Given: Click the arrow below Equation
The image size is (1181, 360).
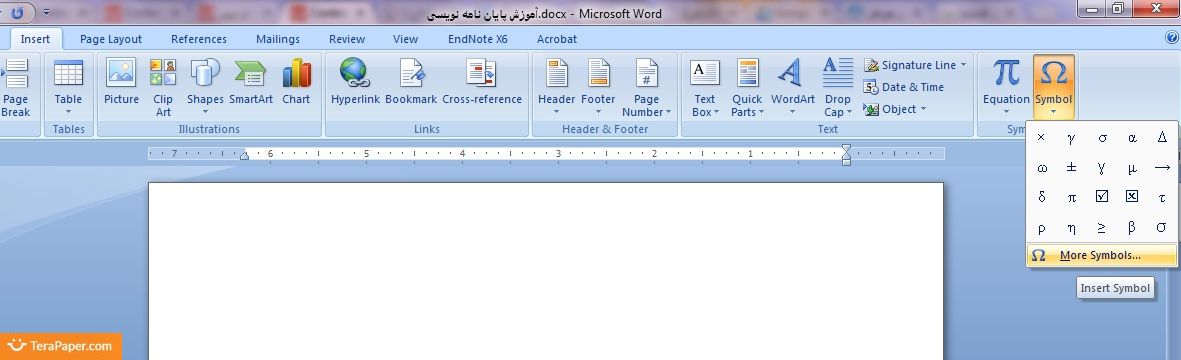Looking at the screenshot, I should pyautogui.click(x=1006, y=112).
